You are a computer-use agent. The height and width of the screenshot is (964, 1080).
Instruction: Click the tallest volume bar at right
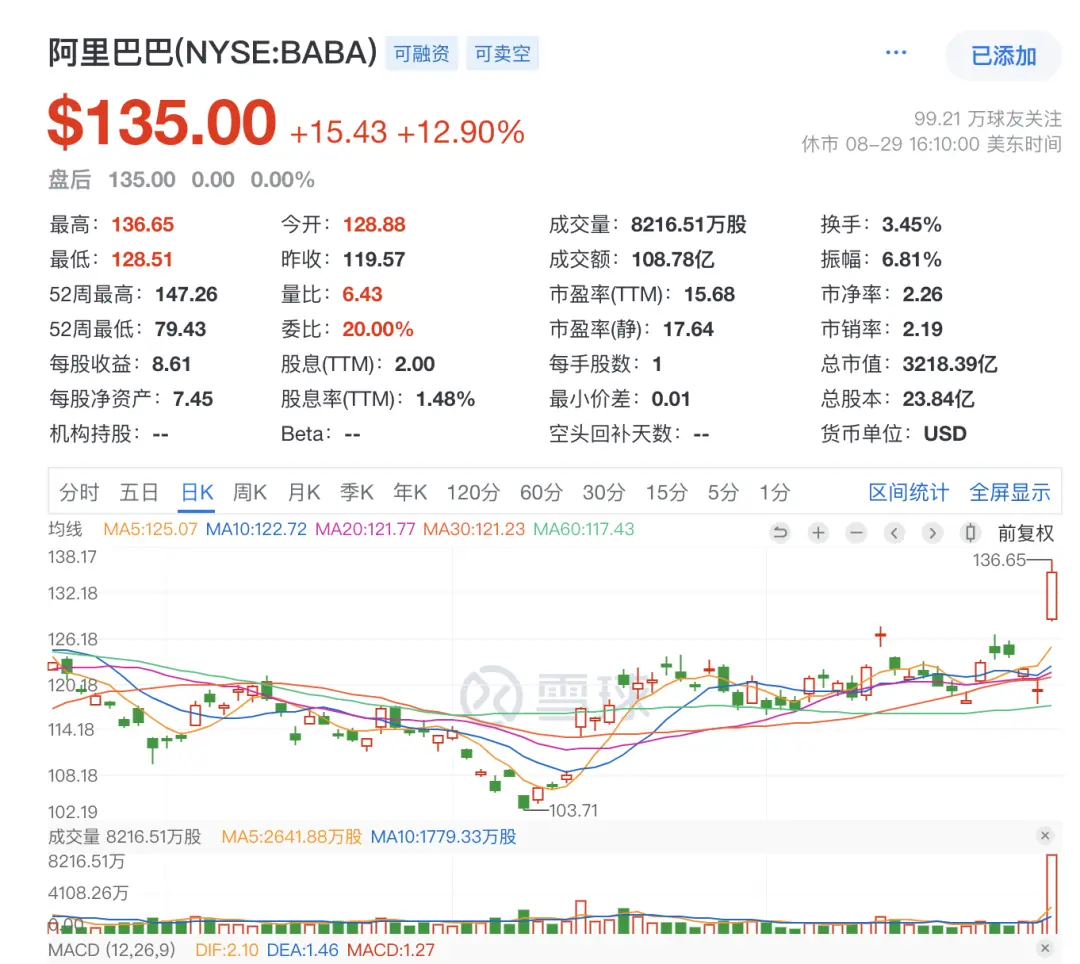pos(1051,894)
